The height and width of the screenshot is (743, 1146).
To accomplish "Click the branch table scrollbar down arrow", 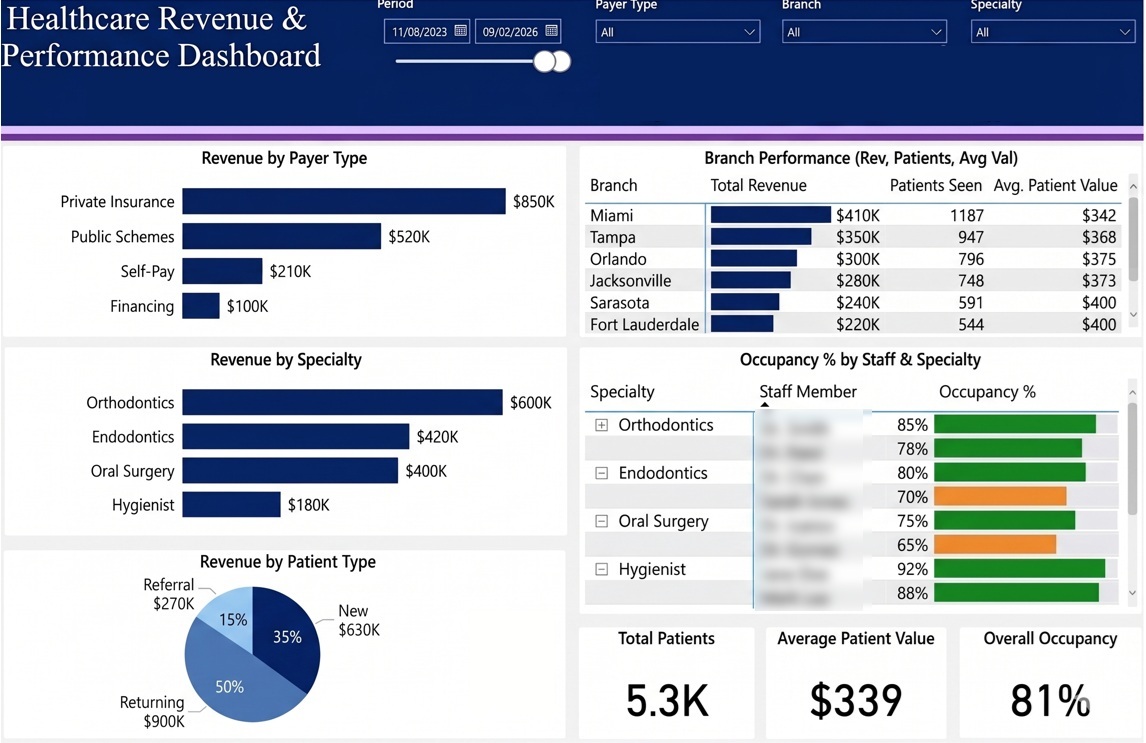I will click(1134, 315).
